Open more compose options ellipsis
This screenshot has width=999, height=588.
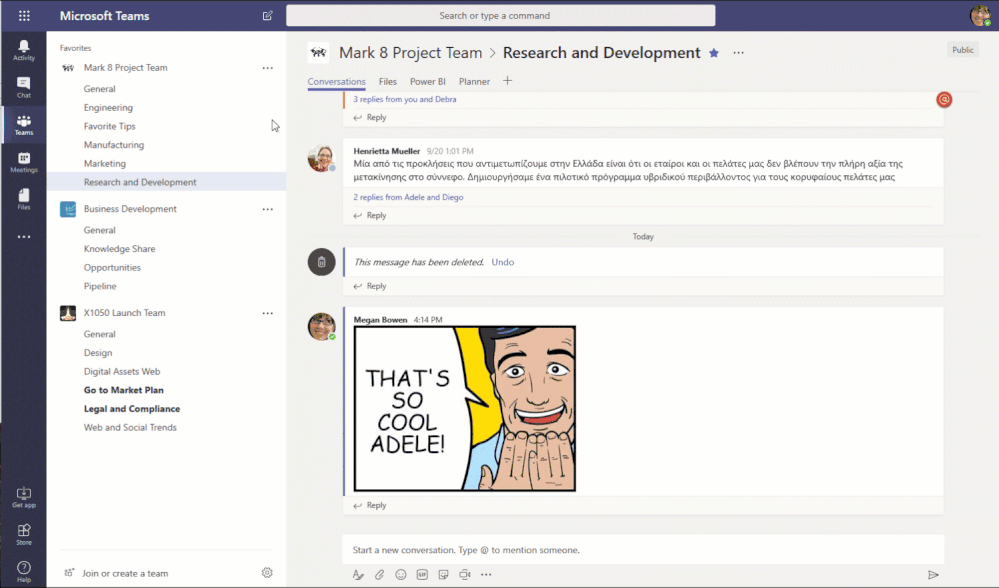point(486,575)
